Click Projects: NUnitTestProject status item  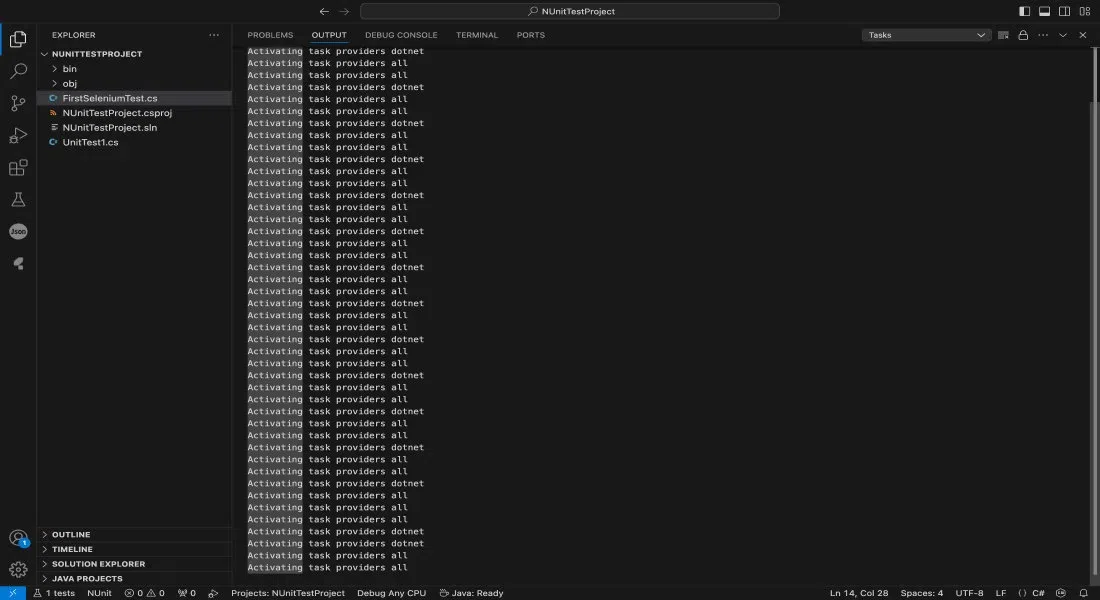click(288, 593)
